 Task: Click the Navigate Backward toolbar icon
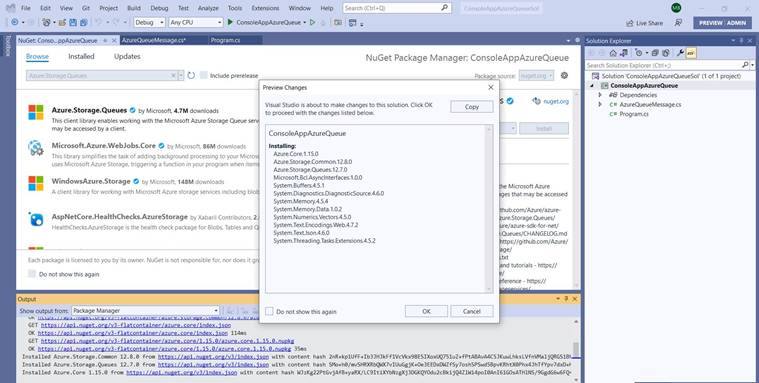(15, 23)
